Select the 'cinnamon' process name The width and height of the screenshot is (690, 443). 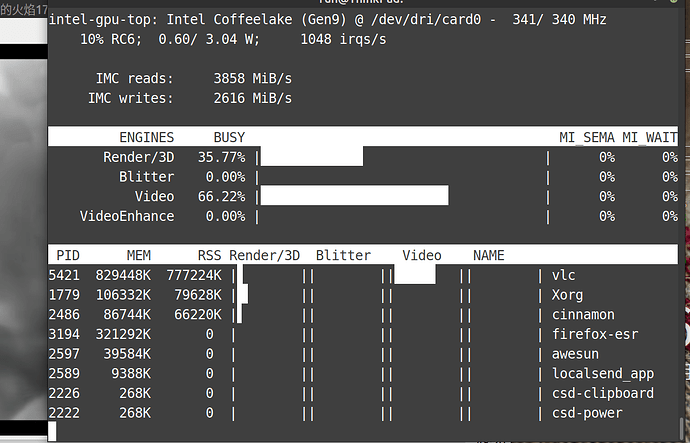(583, 315)
